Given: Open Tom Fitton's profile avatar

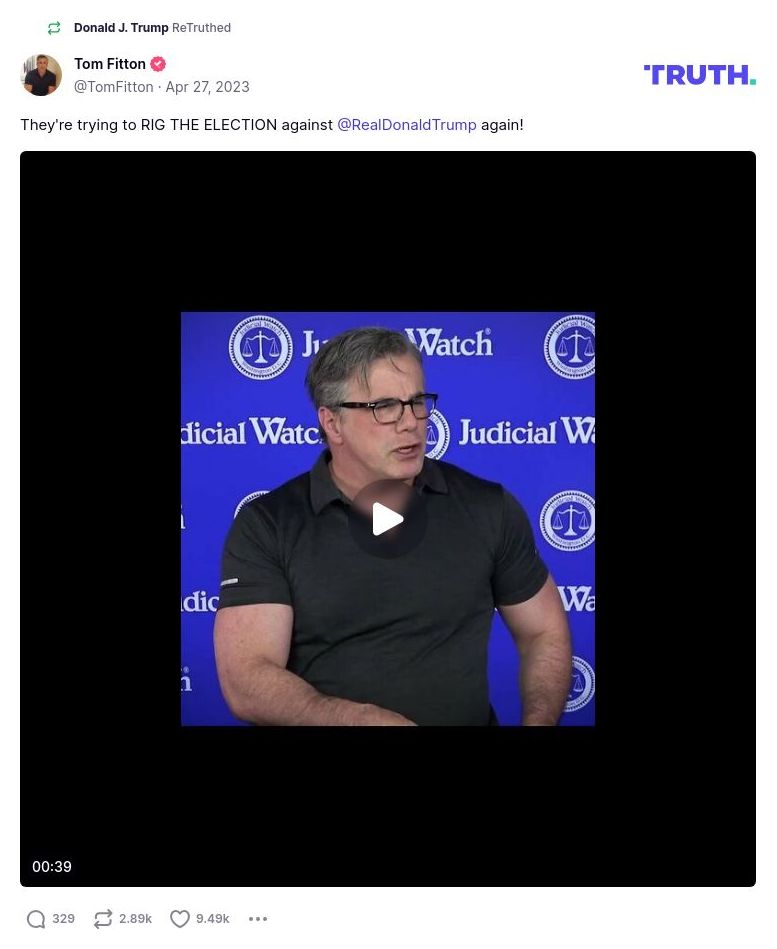Looking at the screenshot, I should pos(41,75).
